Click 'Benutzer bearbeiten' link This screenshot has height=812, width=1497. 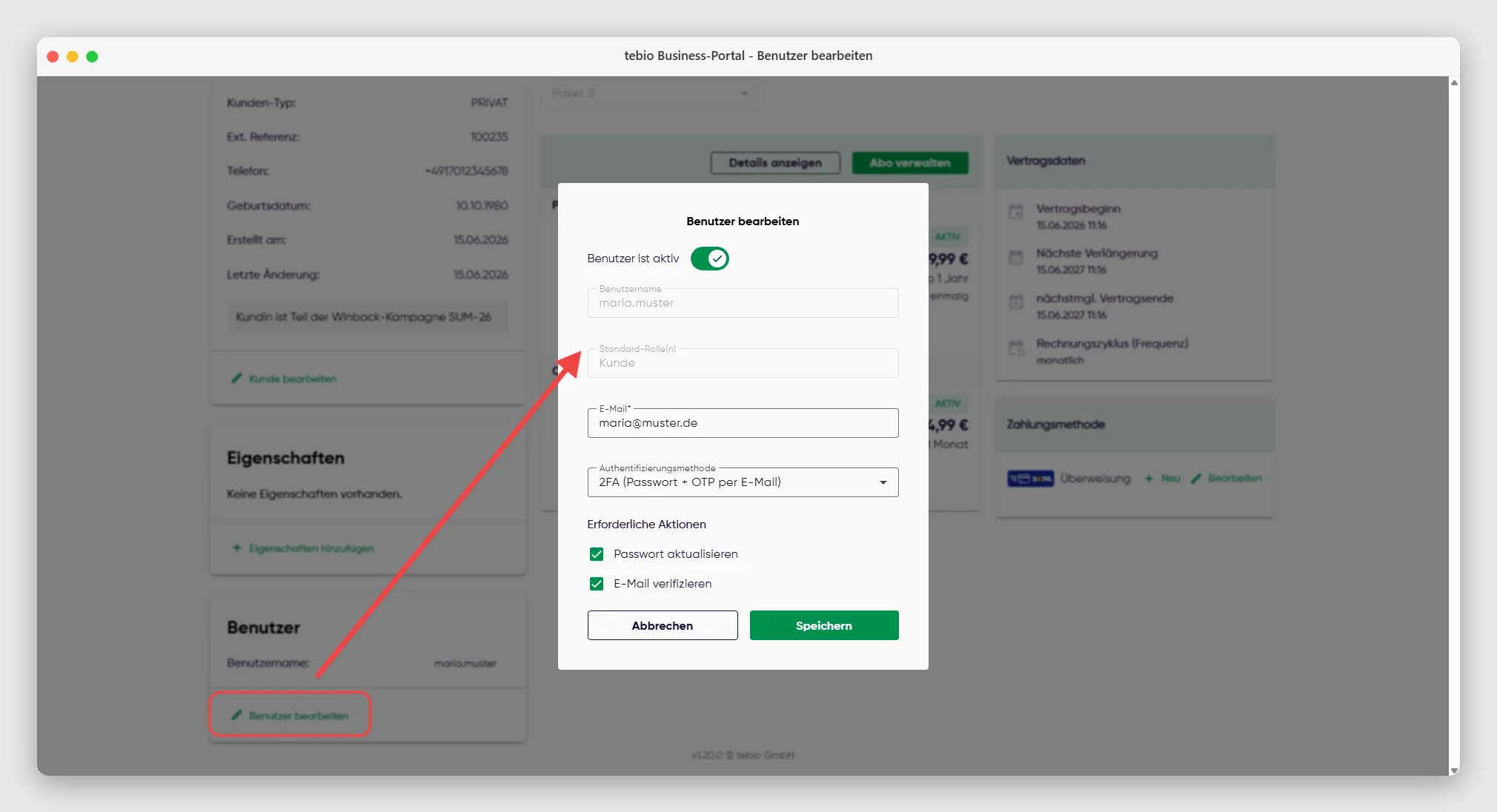click(299, 716)
